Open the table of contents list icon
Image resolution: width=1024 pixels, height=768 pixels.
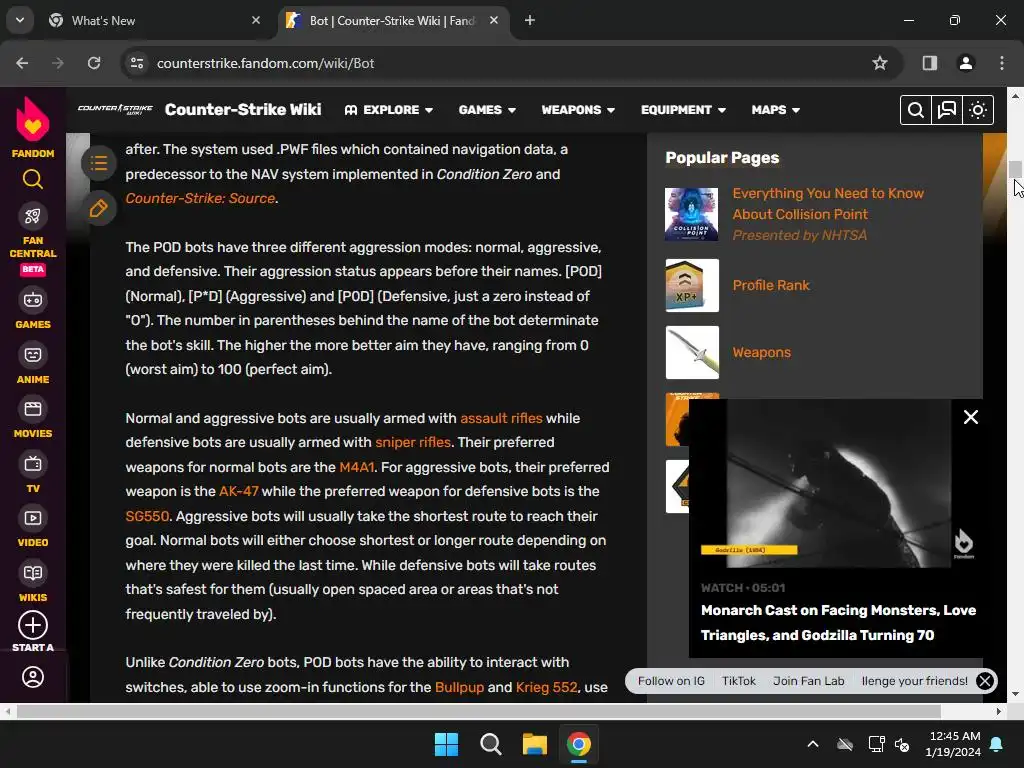point(99,163)
